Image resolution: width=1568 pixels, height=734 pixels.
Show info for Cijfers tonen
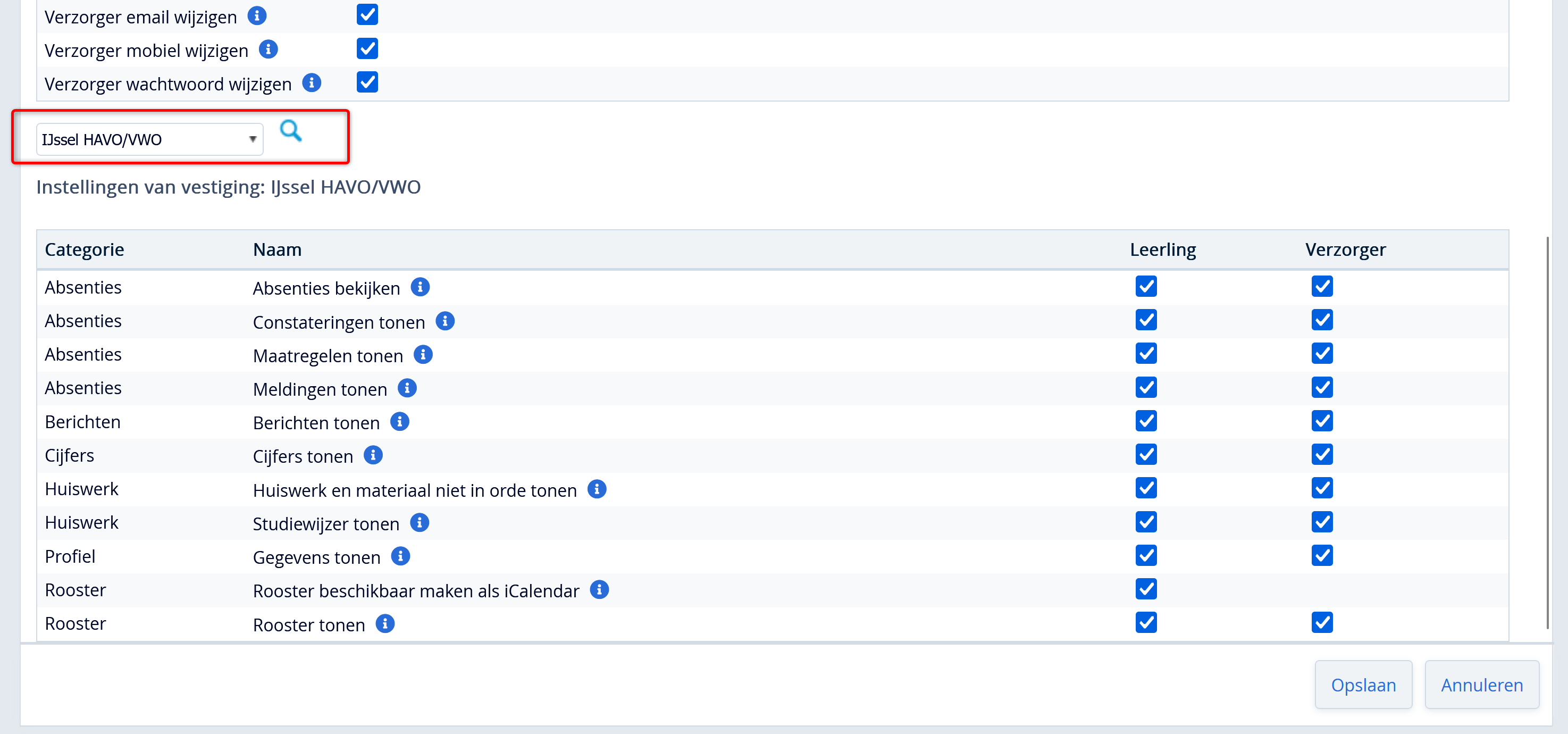[373, 455]
